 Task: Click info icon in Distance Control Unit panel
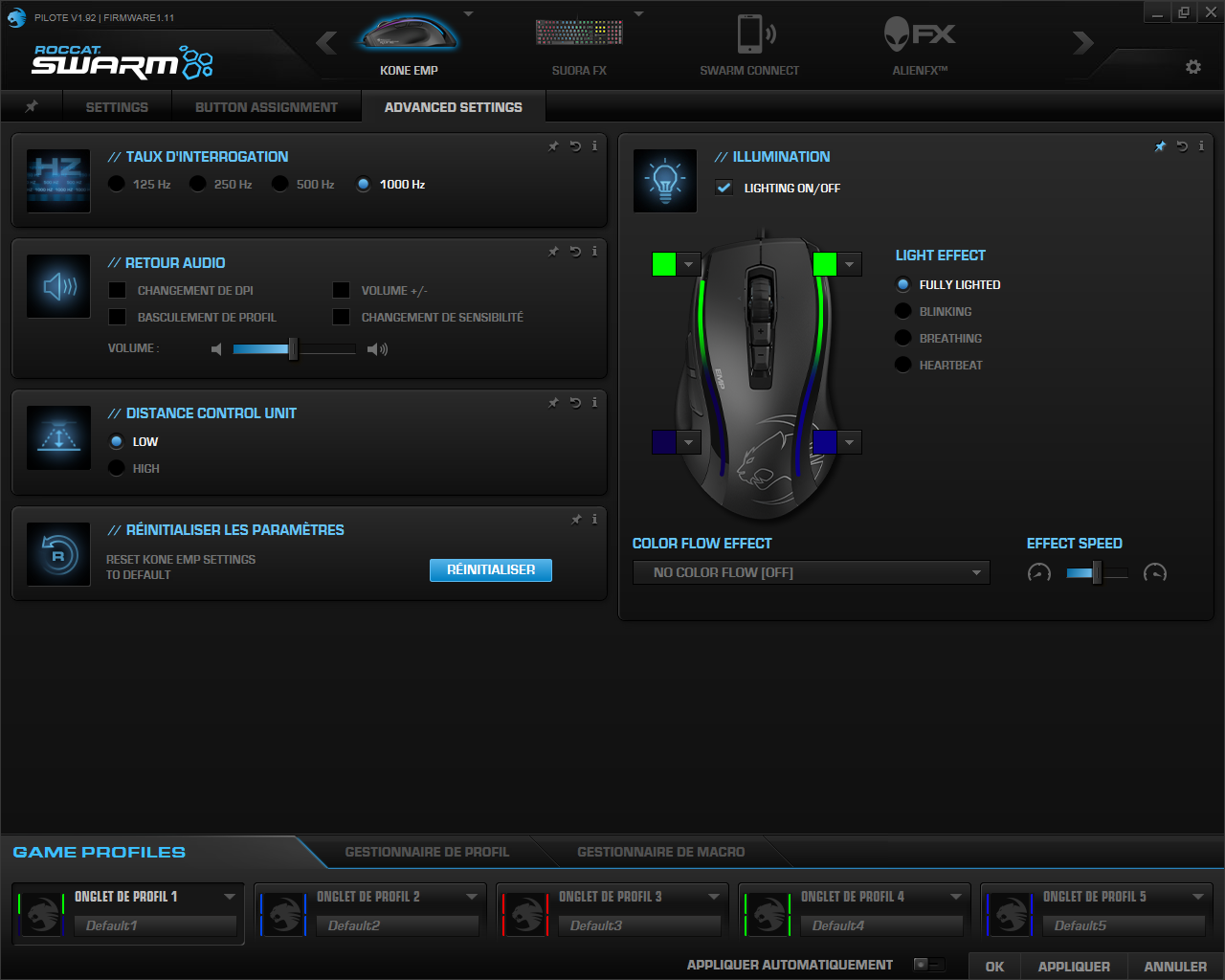click(594, 403)
